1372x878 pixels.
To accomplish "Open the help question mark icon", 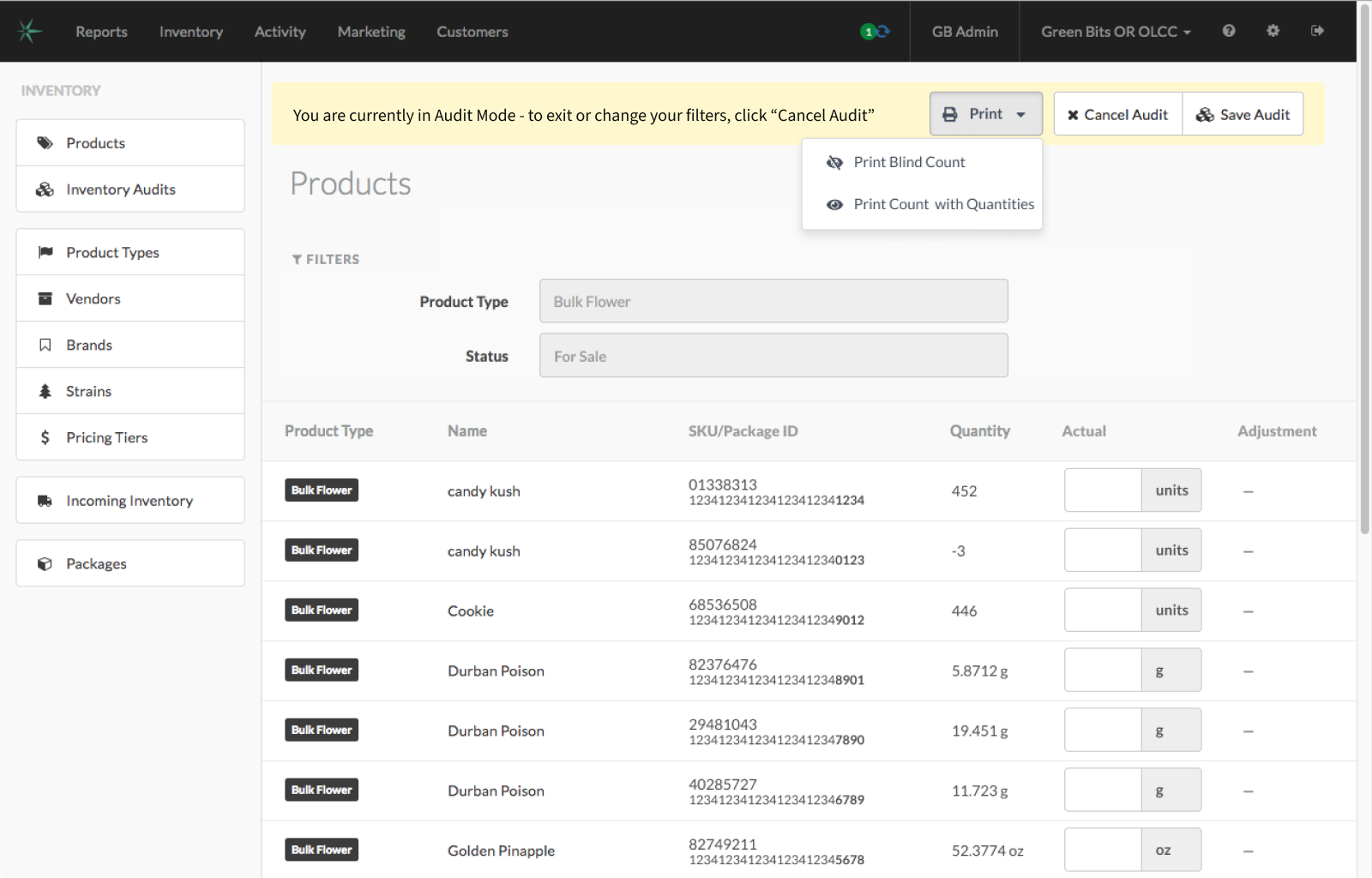I will point(1229,31).
